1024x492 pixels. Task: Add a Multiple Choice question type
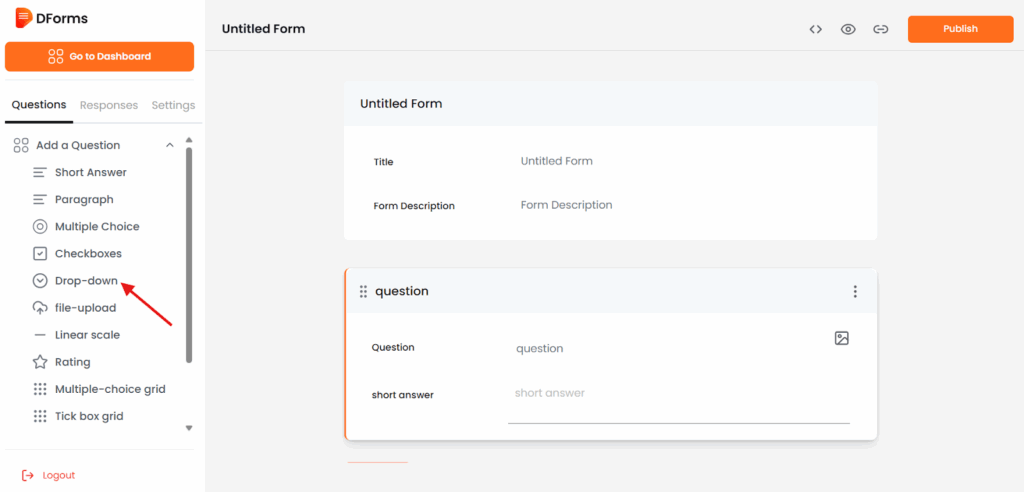tap(96, 227)
